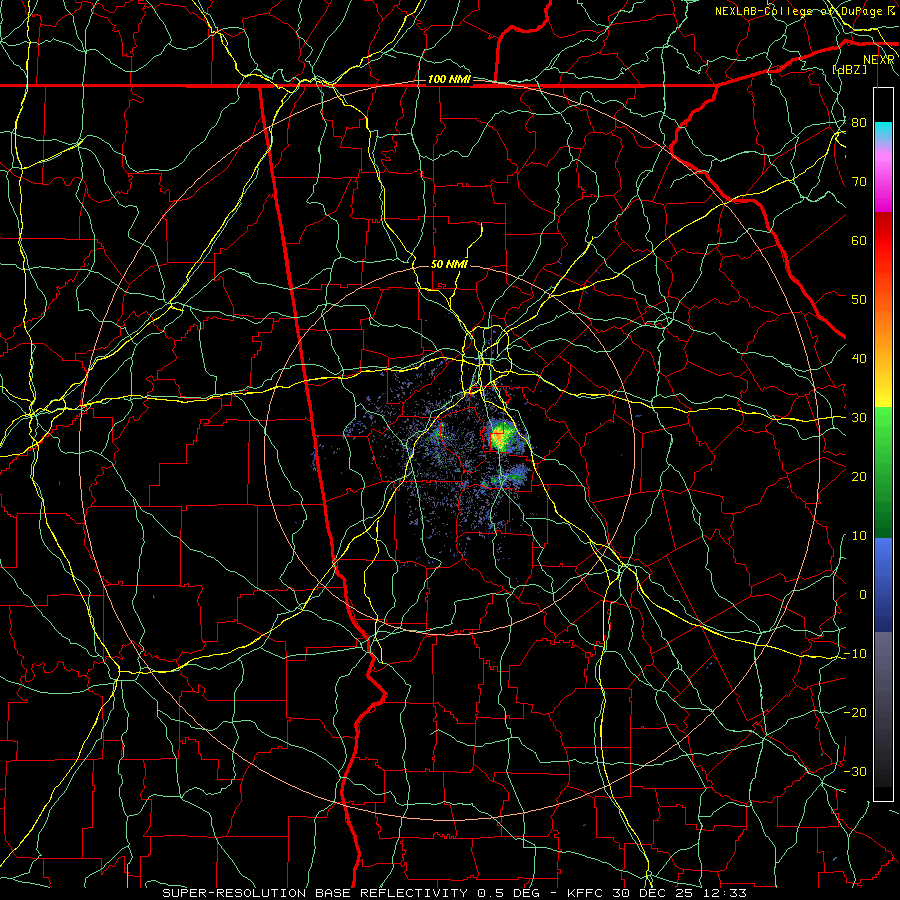Click the dBZ units label
900x900 pixels.
pos(849,69)
